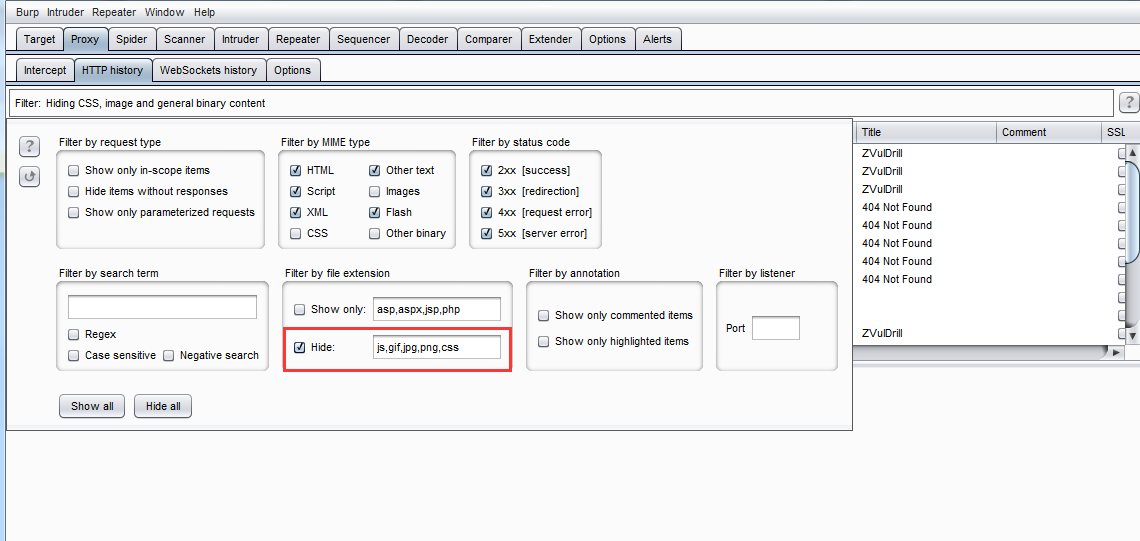This screenshot has width=1140, height=541.
Task: Switch to the Decoder tab
Action: (428, 39)
